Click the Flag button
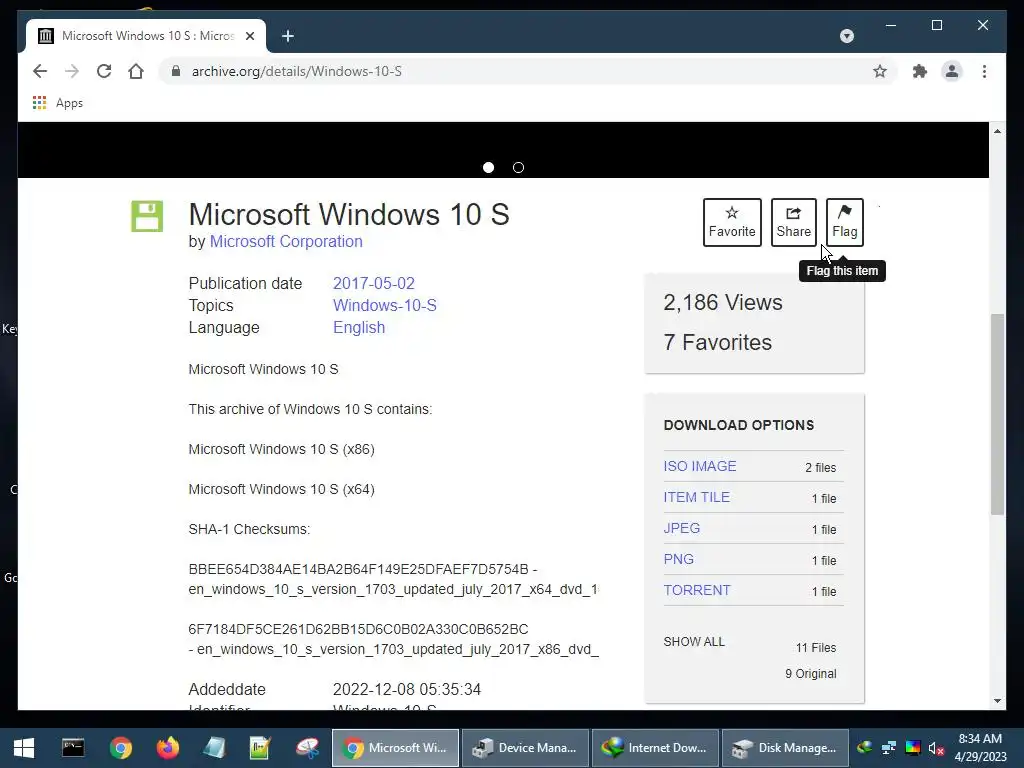This screenshot has width=1024, height=768. point(844,222)
